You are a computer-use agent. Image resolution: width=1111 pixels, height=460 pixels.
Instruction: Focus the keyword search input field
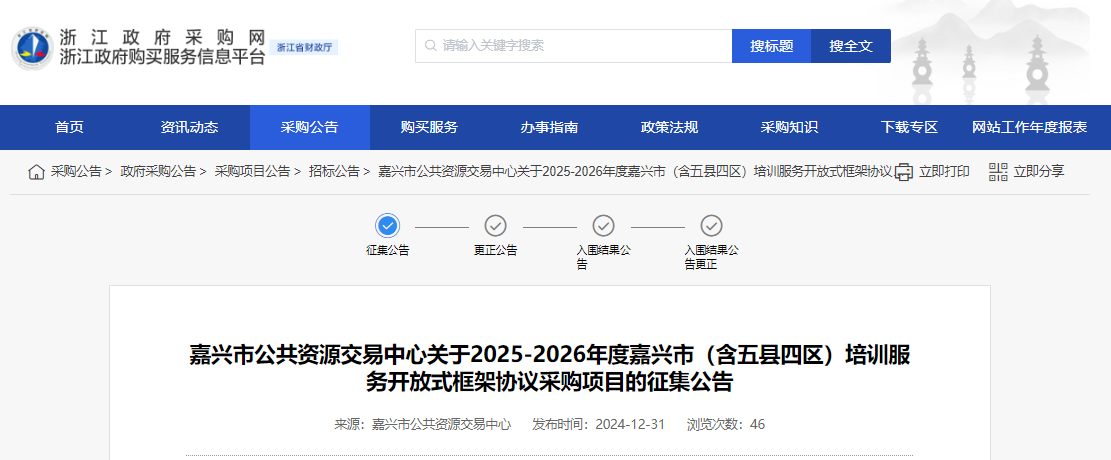580,46
